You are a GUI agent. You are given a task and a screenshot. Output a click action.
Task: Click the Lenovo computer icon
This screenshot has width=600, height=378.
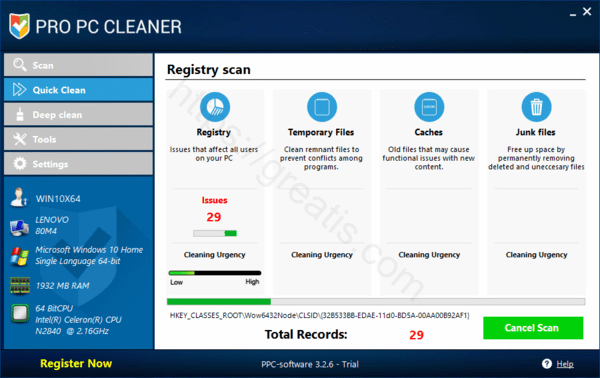(19, 227)
